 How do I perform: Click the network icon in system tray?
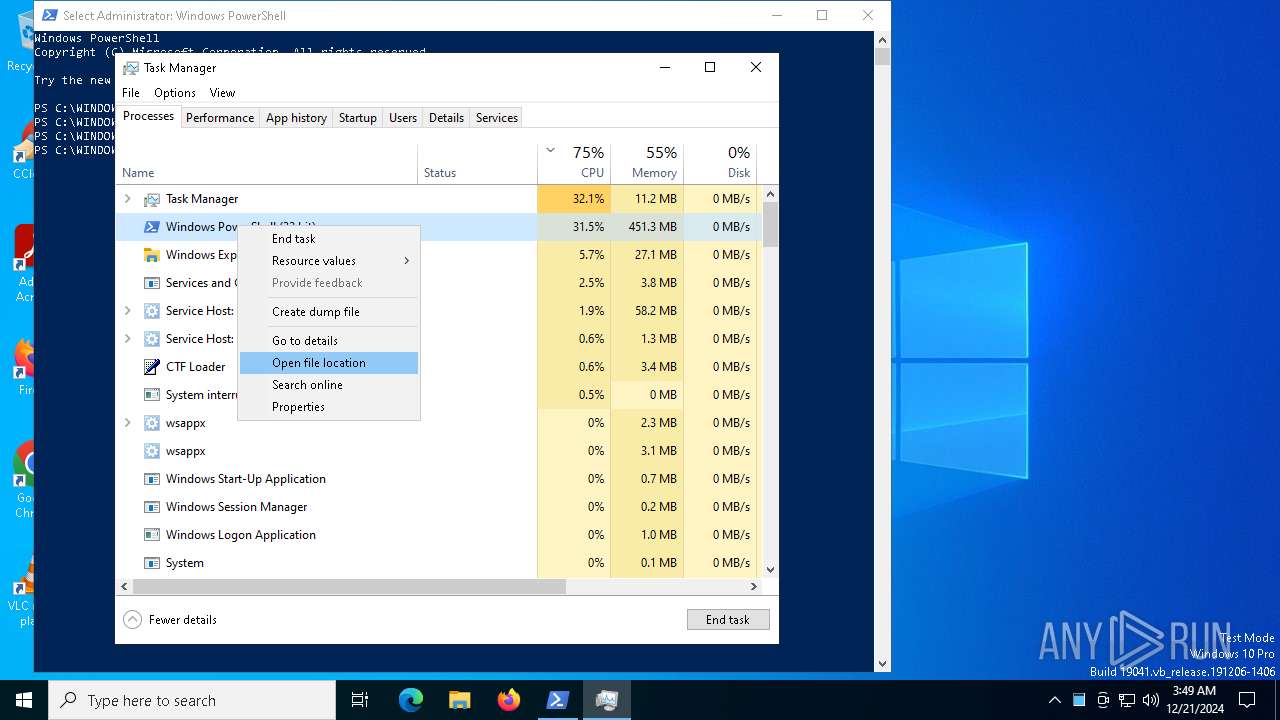point(1127,700)
